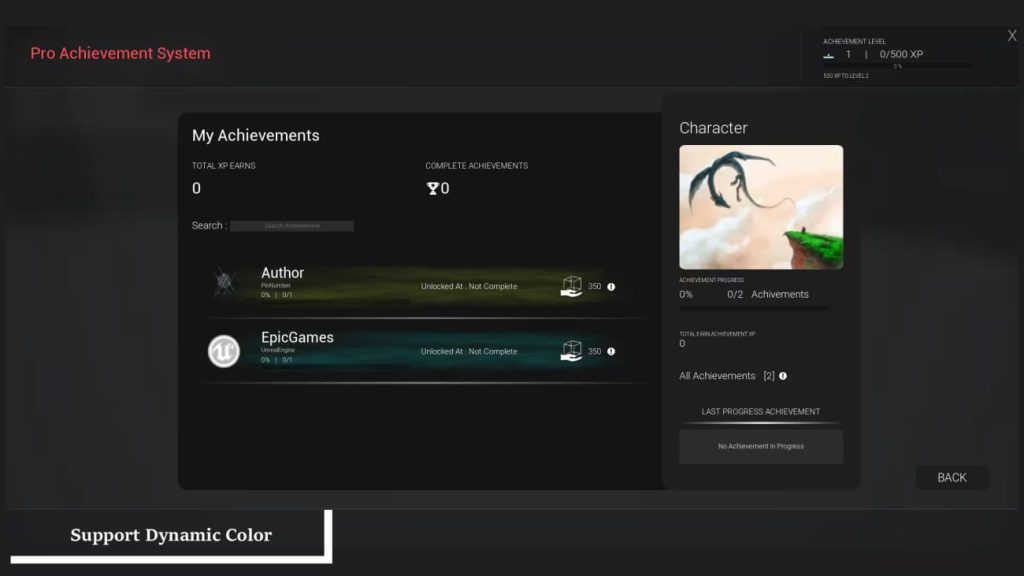Click the Unreal Engine logo on EpicGames achievement
The height and width of the screenshot is (576, 1024).
(223, 351)
